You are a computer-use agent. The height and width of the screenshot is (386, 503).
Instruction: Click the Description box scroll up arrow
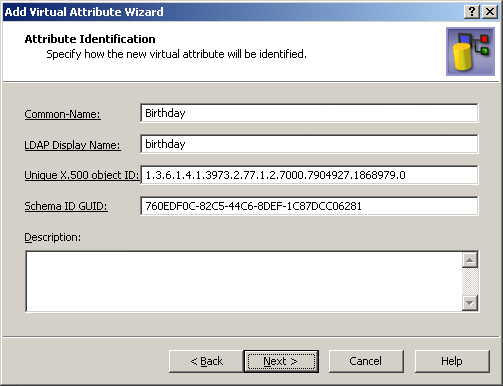click(x=470, y=260)
